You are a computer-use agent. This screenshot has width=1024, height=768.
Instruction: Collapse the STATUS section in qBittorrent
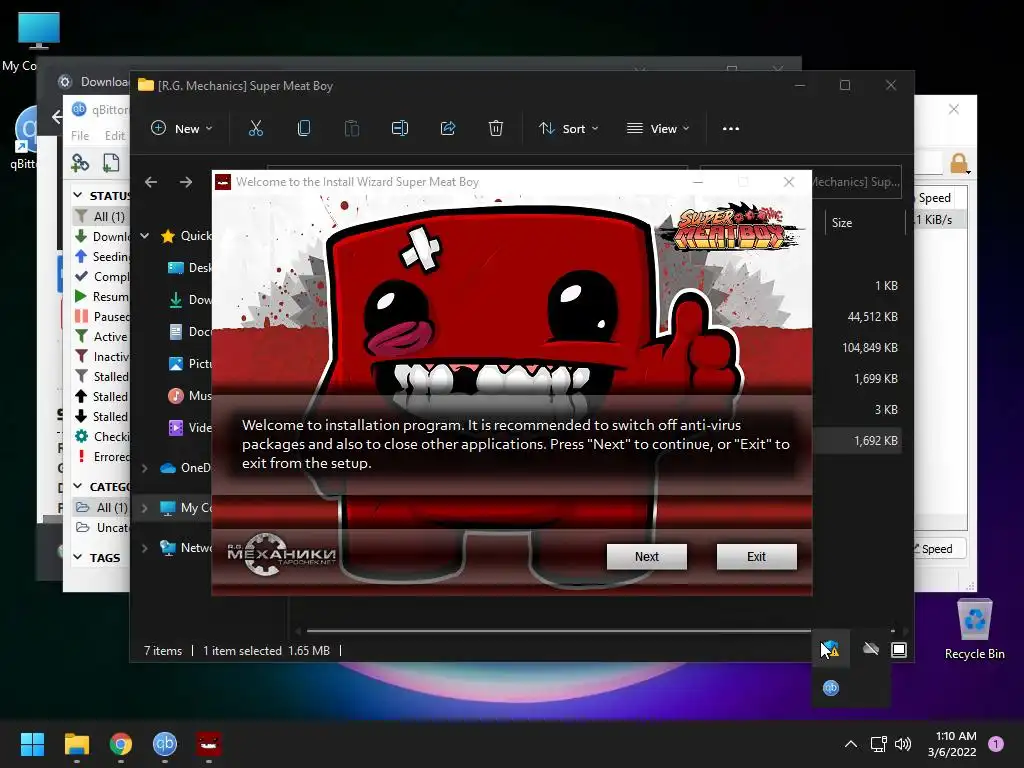(x=78, y=195)
